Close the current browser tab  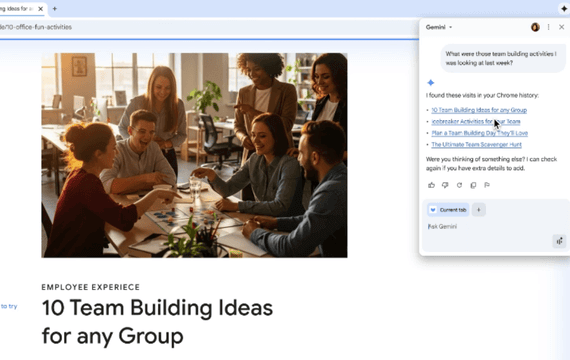40,8
